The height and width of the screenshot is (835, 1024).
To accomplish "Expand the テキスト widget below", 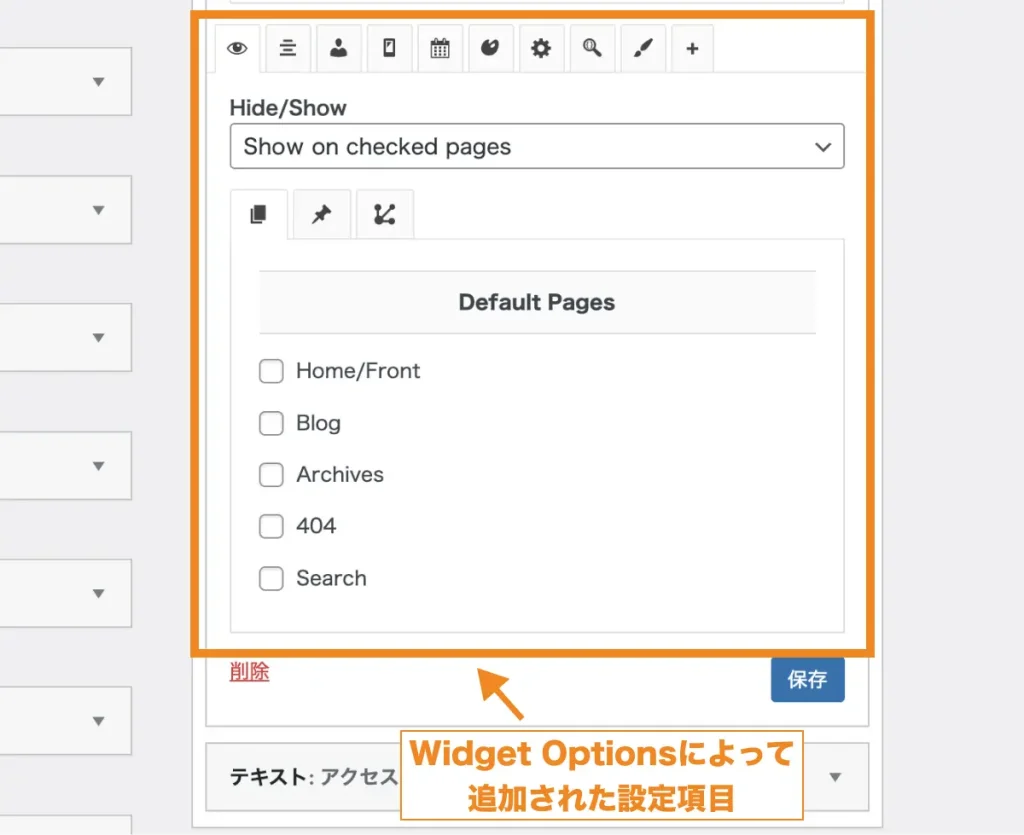I will tap(836, 777).
